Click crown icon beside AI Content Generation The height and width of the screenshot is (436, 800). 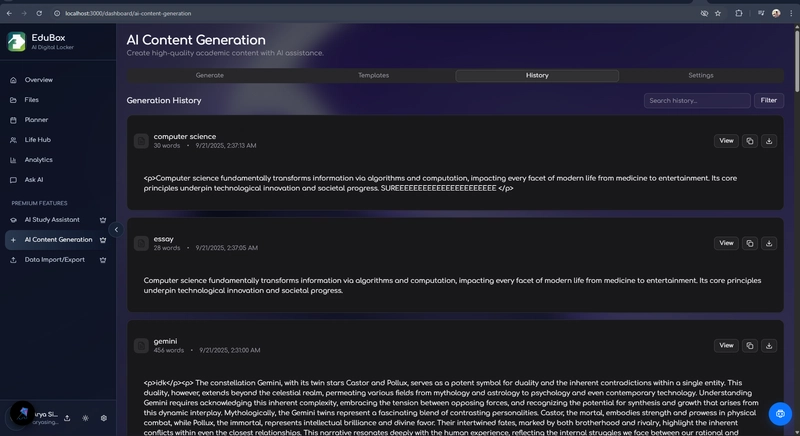click(103, 240)
